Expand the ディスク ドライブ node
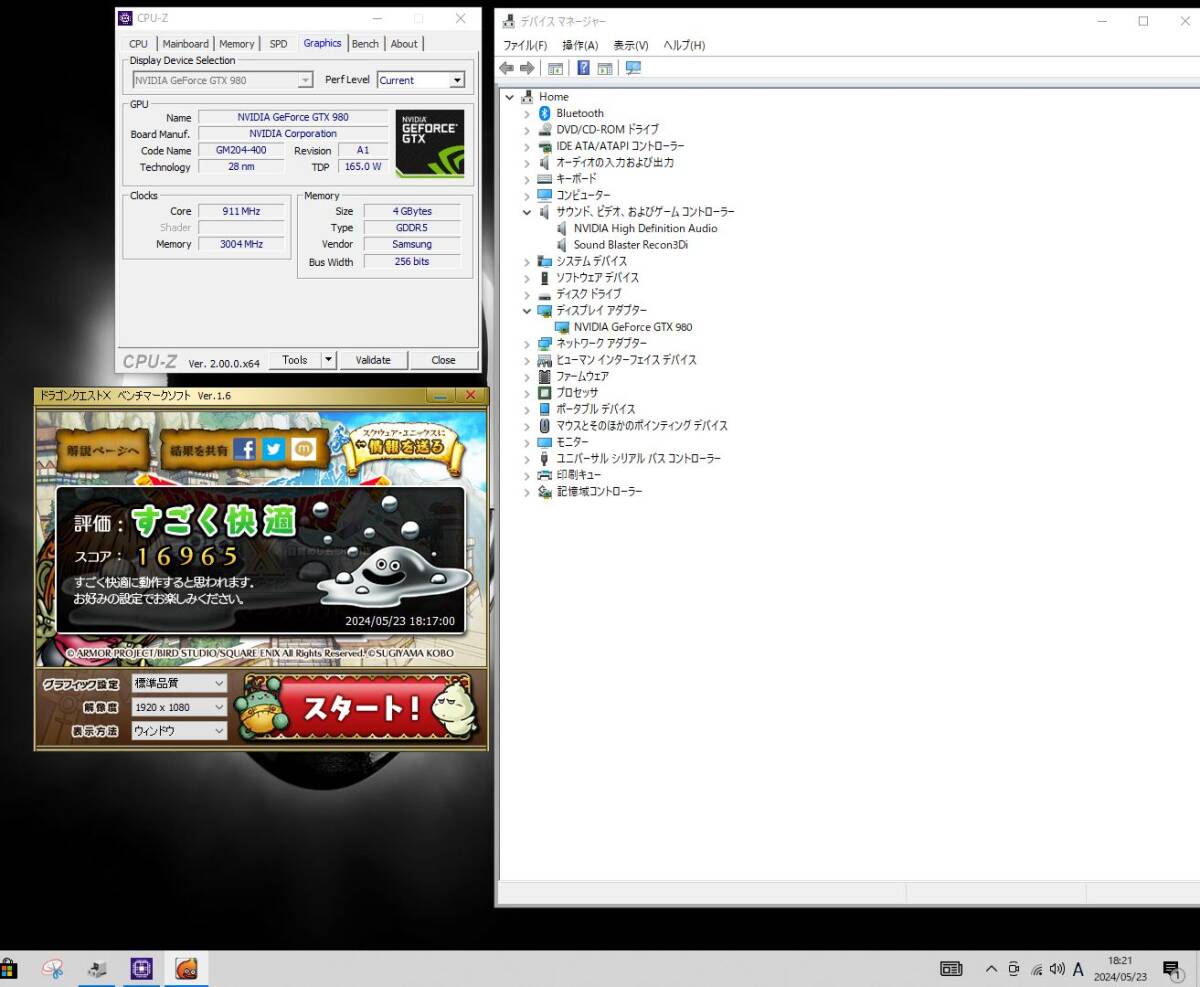This screenshot has width=1200, height=987. [x=527, y=294]
